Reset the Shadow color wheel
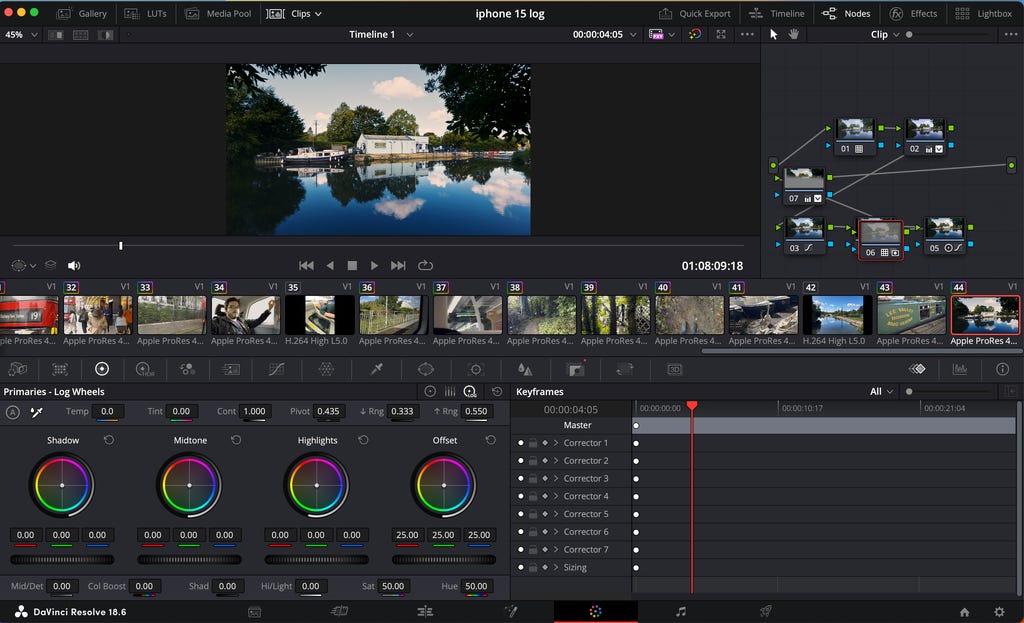This screenshot has height=623, width=1024. pos(109,440)
